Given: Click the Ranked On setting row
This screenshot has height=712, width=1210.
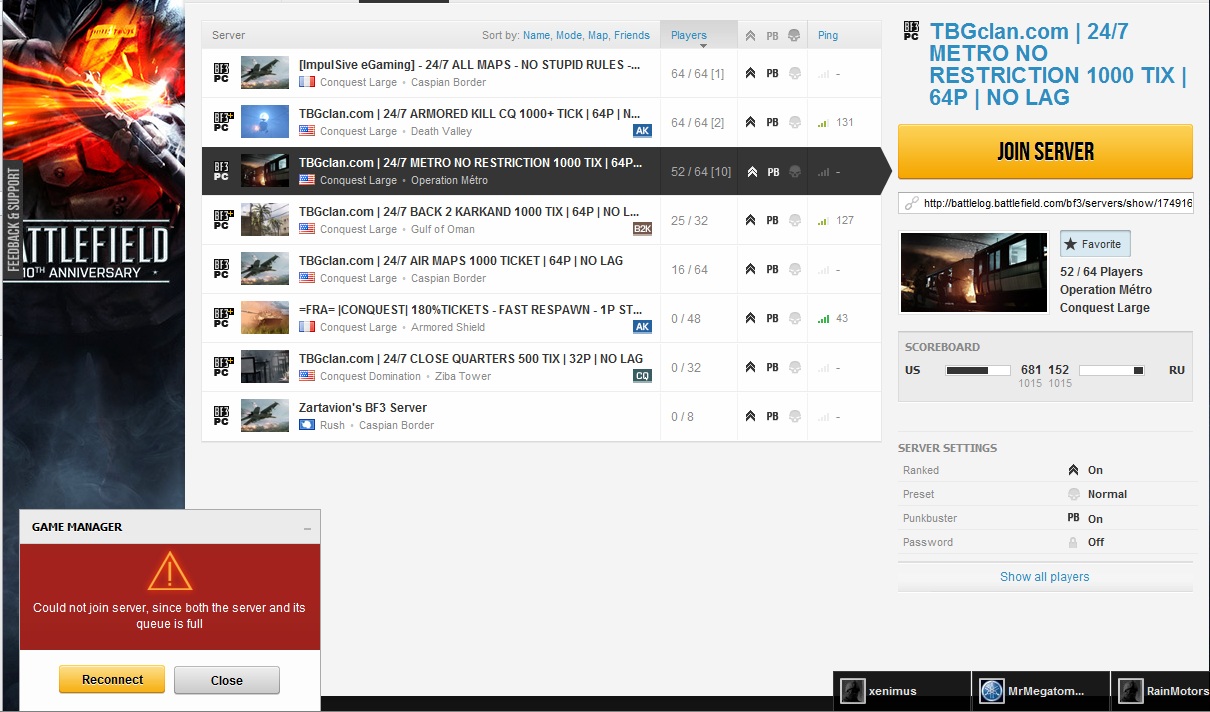Looking at the screenshot, I should (1045, 470).
